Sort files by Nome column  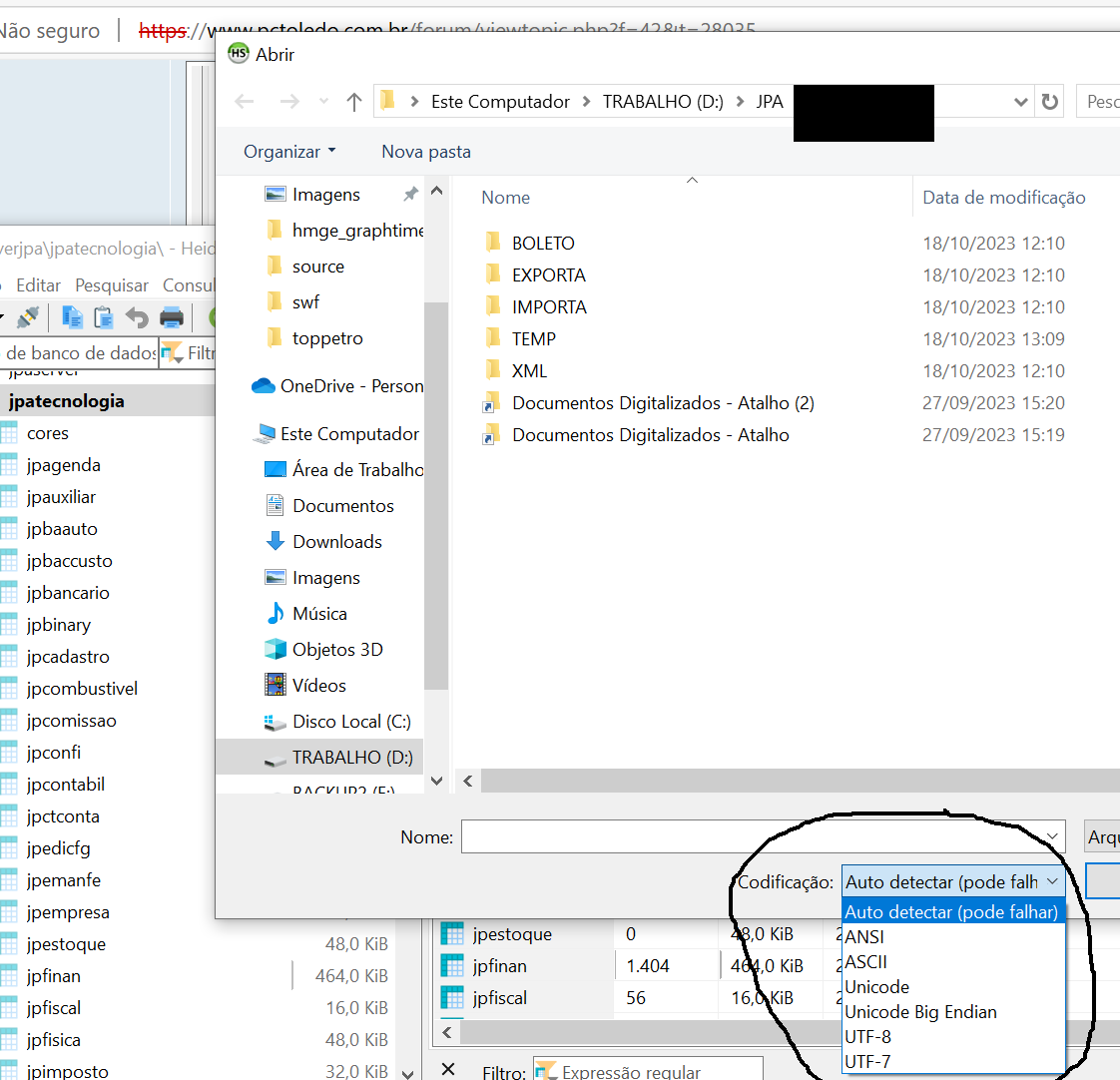pyautogui.click(x=506, y=198)
